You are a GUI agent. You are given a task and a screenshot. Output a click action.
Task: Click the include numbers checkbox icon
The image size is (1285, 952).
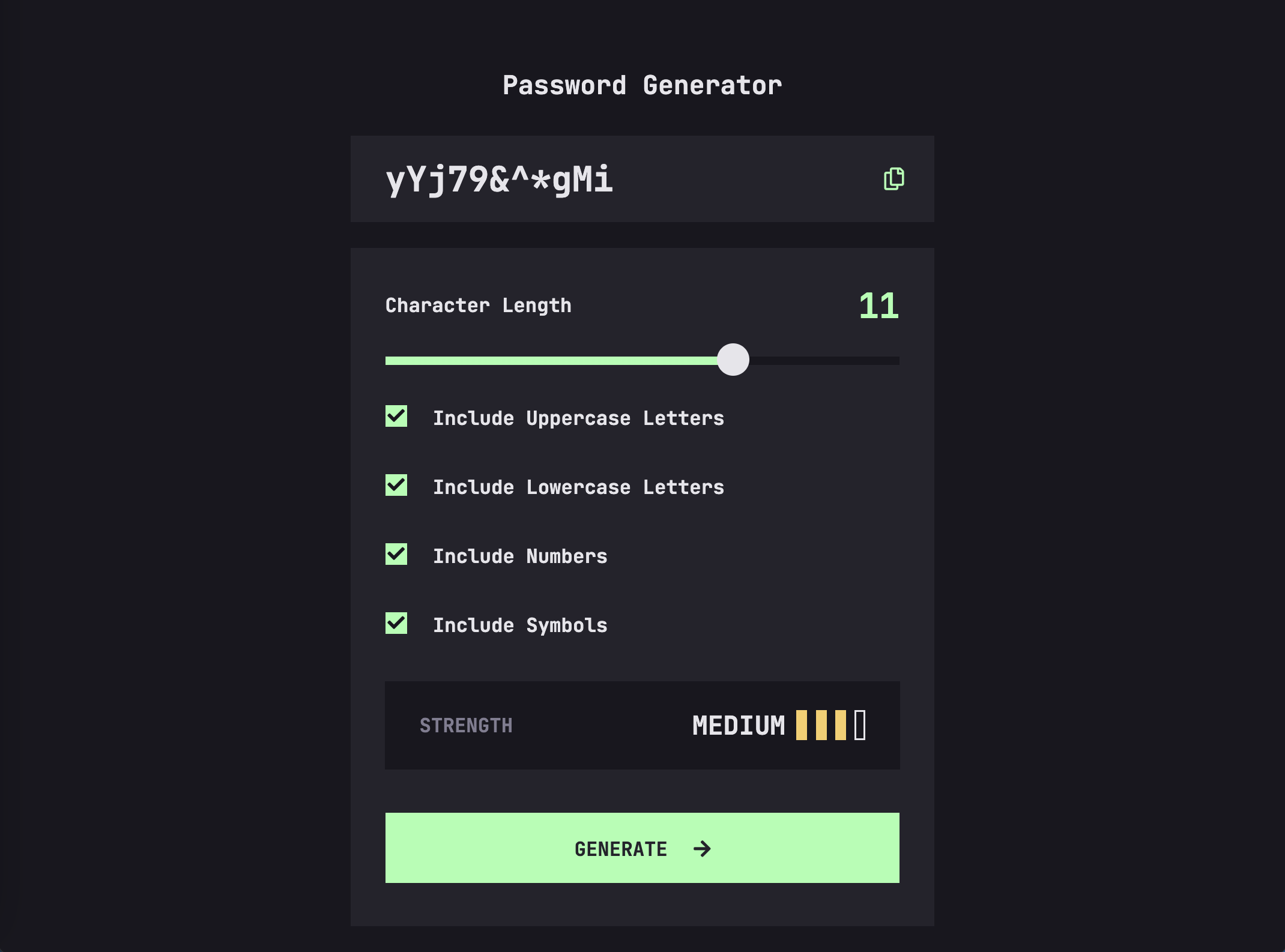(x=397, y=555)
